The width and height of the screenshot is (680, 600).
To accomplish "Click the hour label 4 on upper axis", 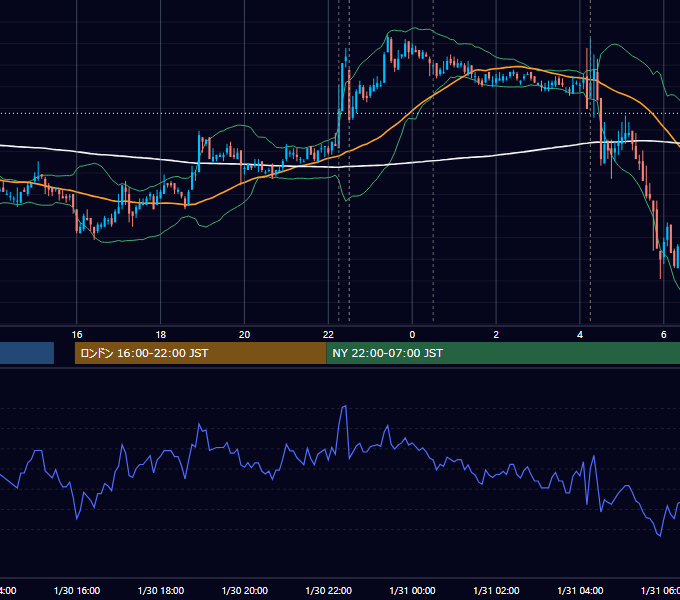I will [580, 335].
